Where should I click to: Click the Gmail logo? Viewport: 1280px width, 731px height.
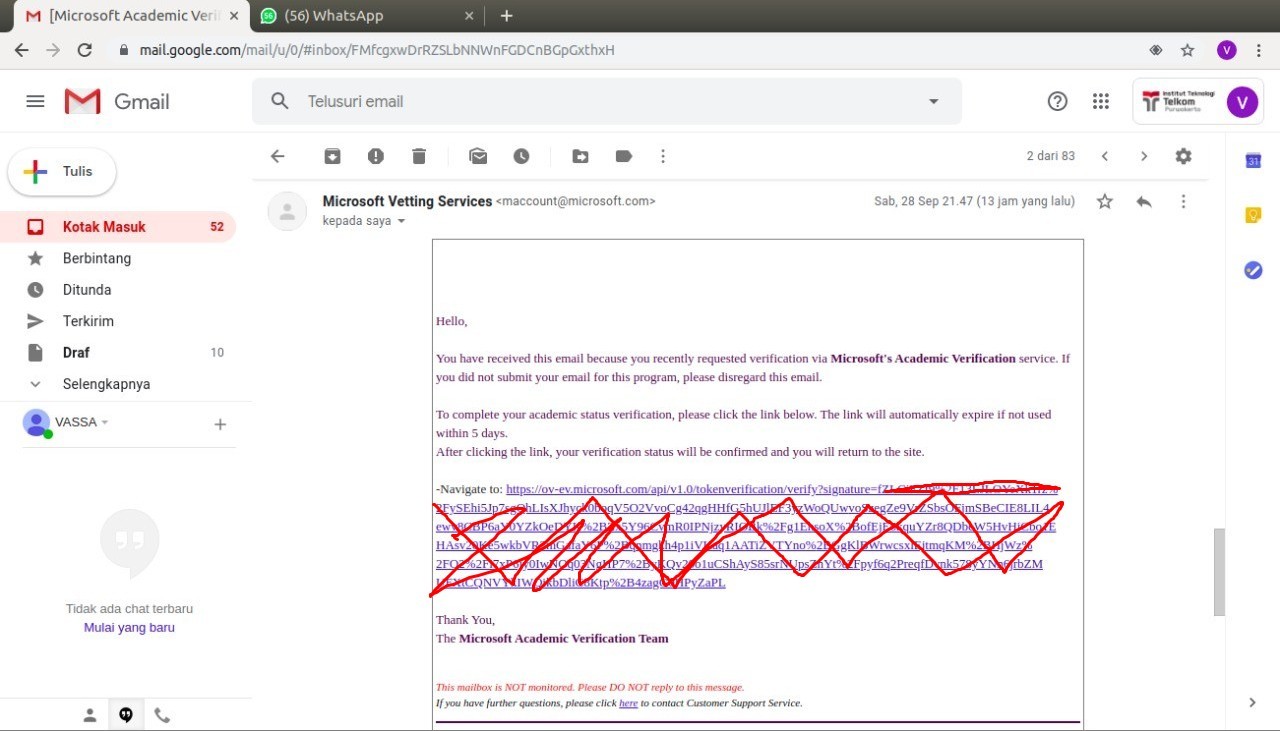tap(117, 101)
